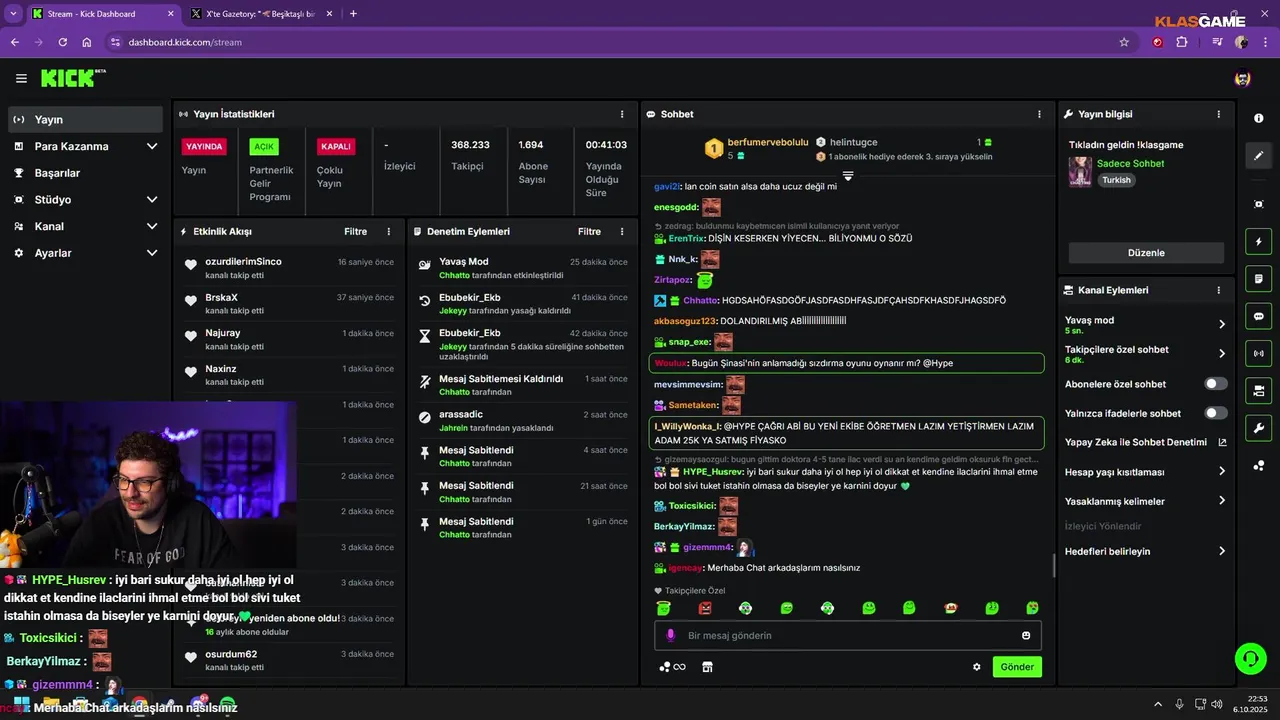Image resolution: width=1280 pixels, height=720 pixels.
Task: Select the pencil edit icon in the right rail
Action: [1258, 156]
